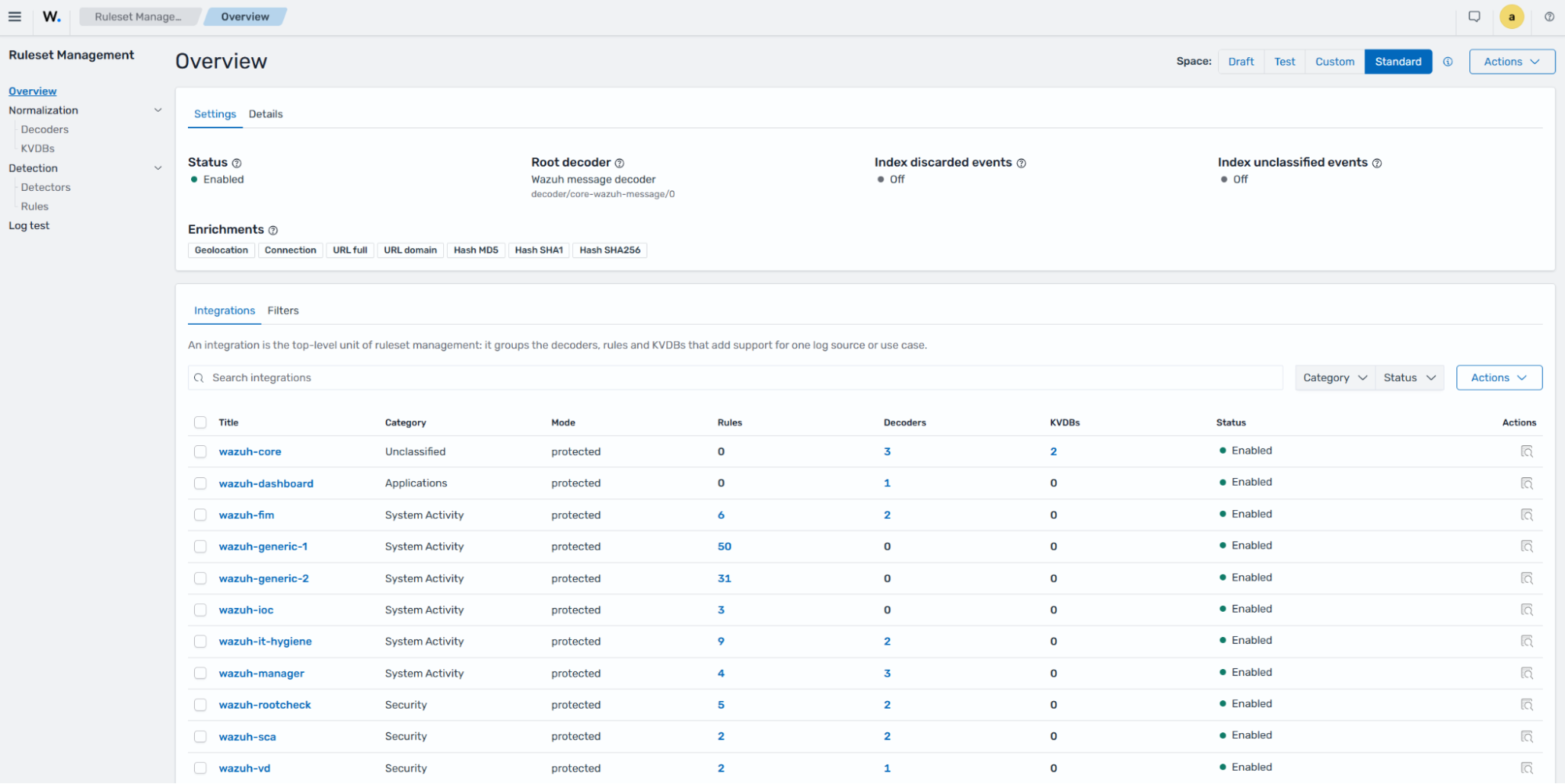Screen dimensions: 1565x784
Task: Switch to the Filters tab
Action: 283,311
